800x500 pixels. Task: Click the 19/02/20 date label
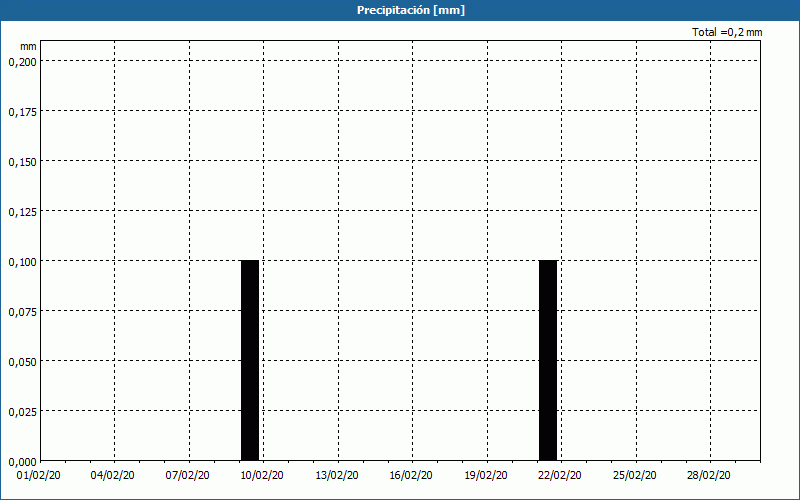coord(486,476)
